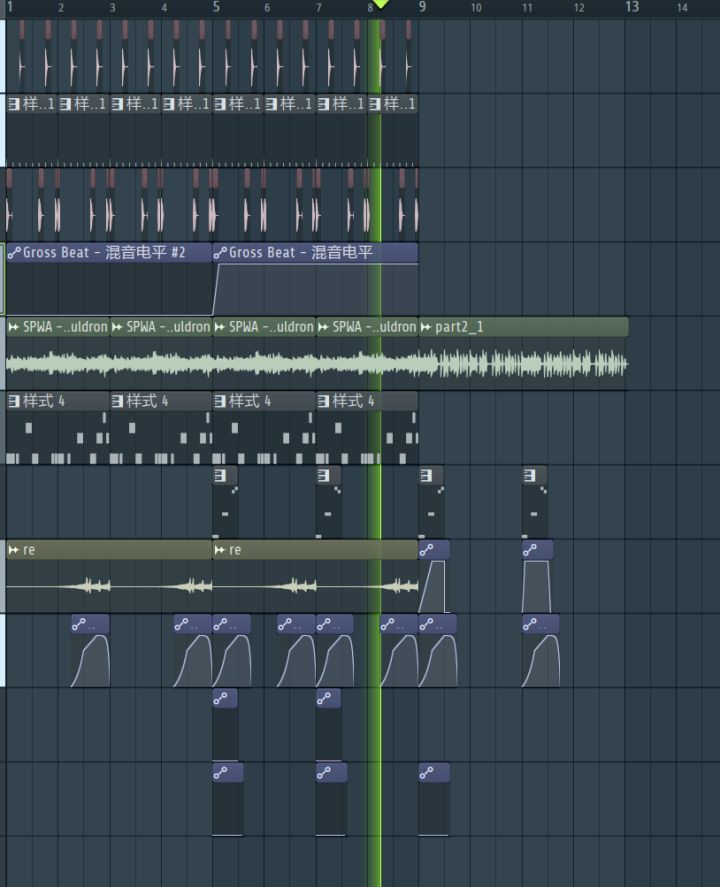Click the green playhead position marker
720x887 pixels.
pyautogui.click(x=381, y=4)
